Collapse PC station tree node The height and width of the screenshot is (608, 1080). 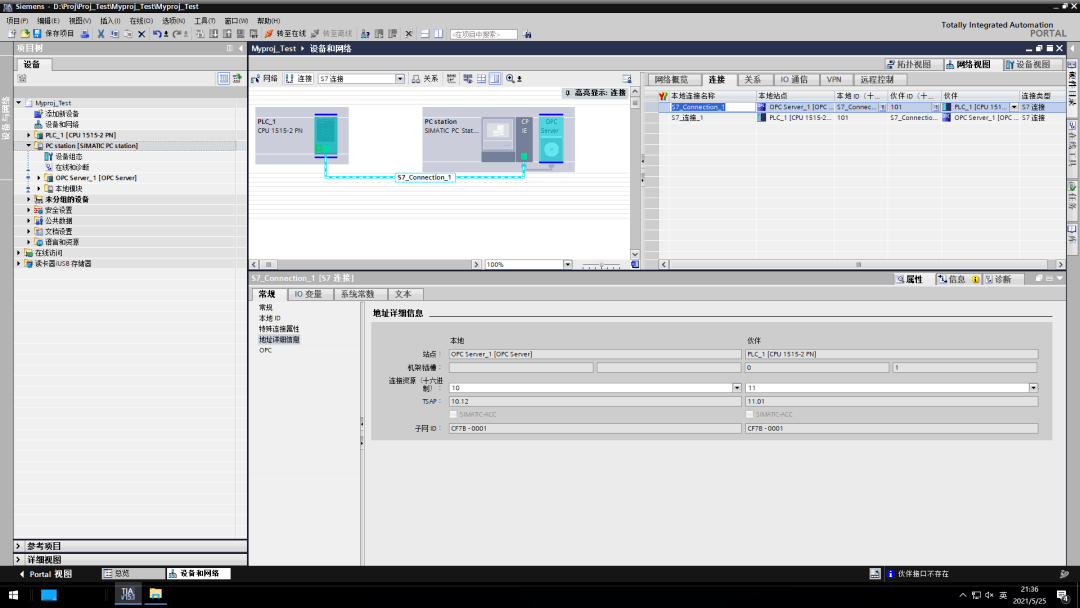(x=28, y=146)
